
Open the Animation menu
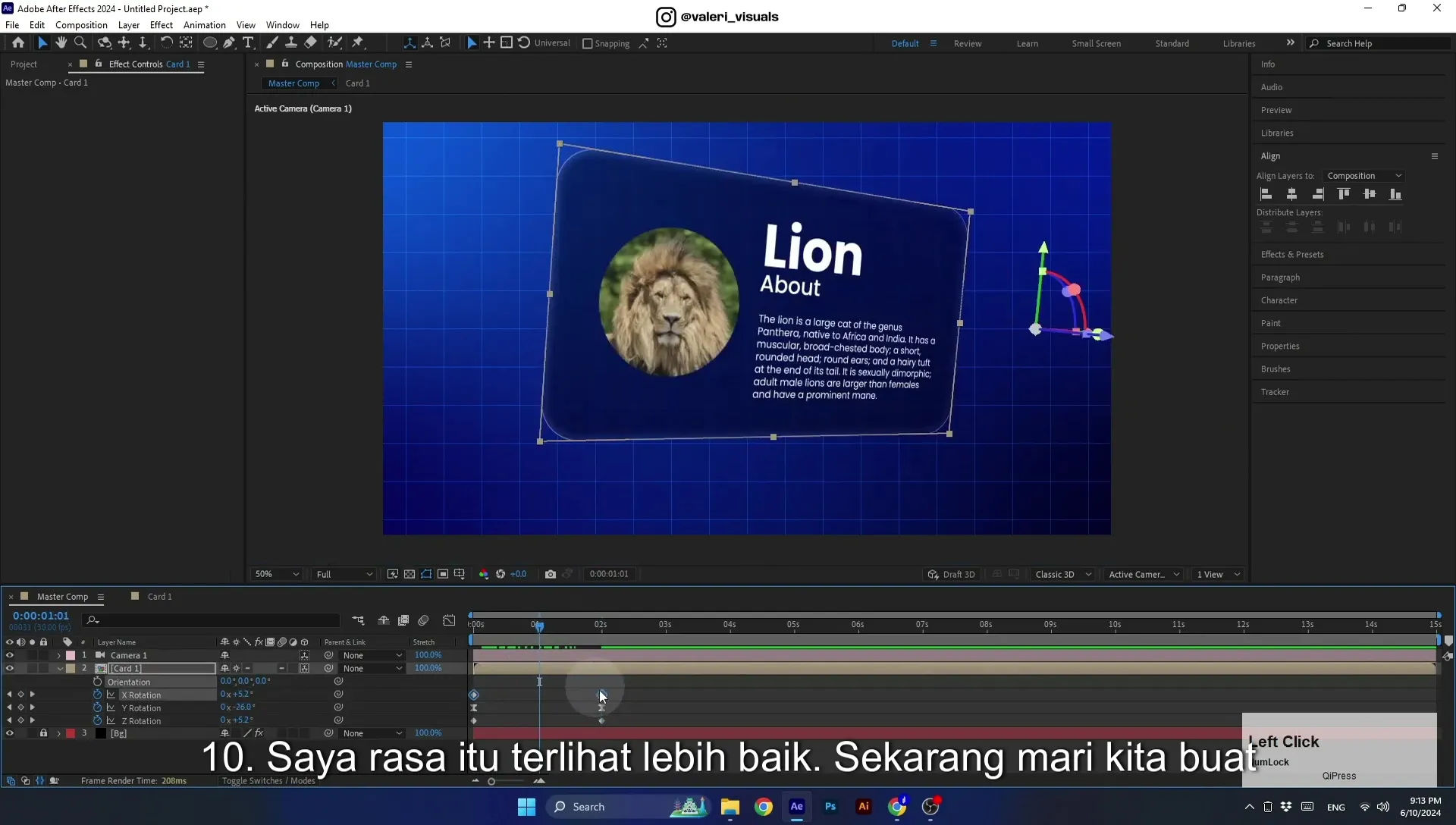[204, 25]
